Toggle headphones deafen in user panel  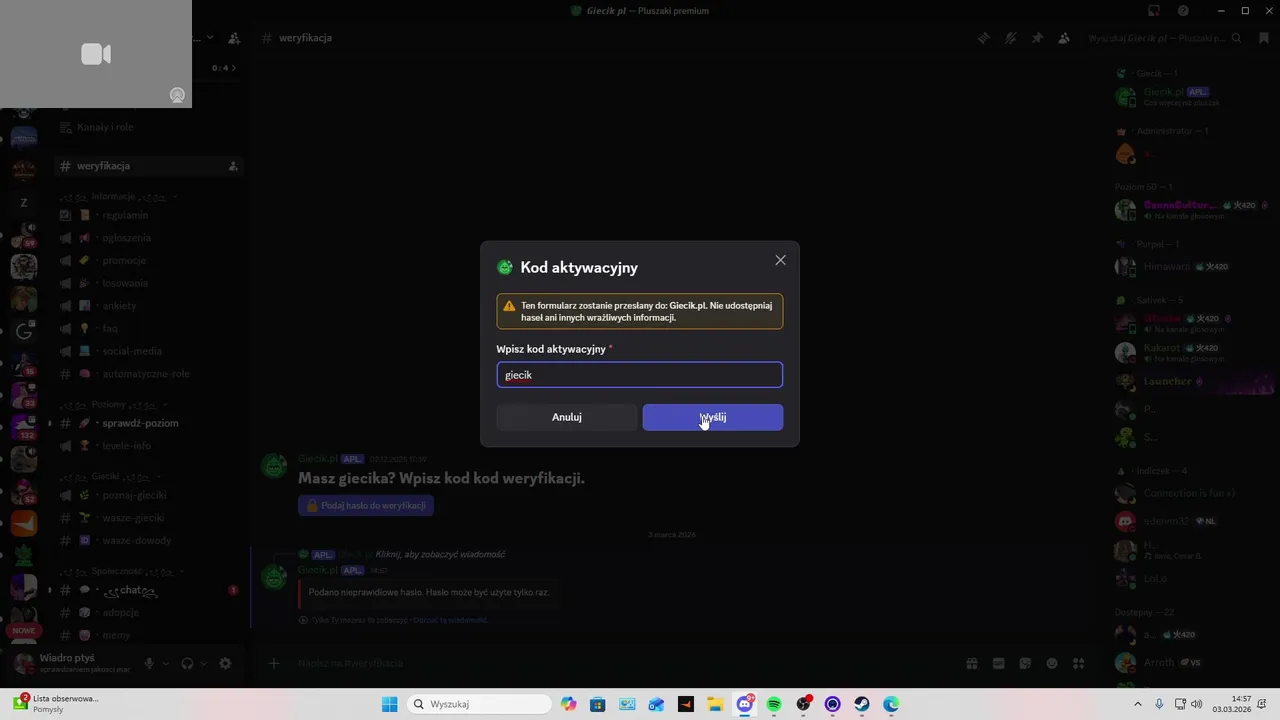[187, 663]
